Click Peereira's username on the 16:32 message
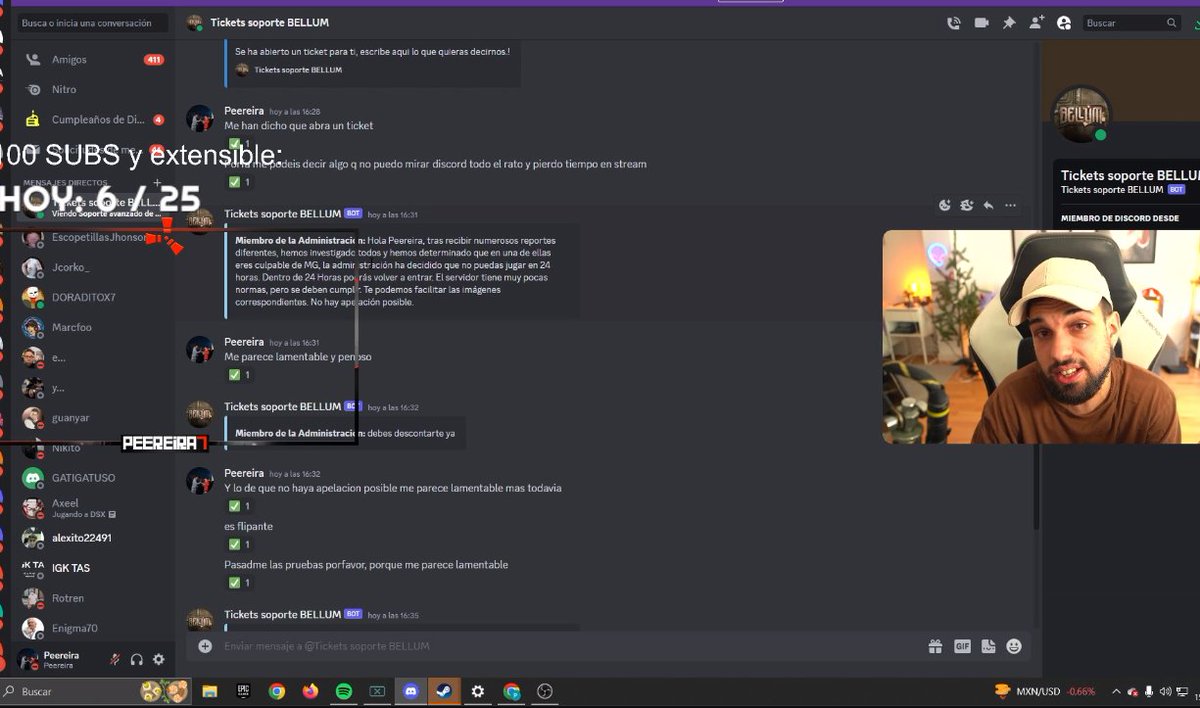This screenshot has width=1200, height=708. point(243,472)
